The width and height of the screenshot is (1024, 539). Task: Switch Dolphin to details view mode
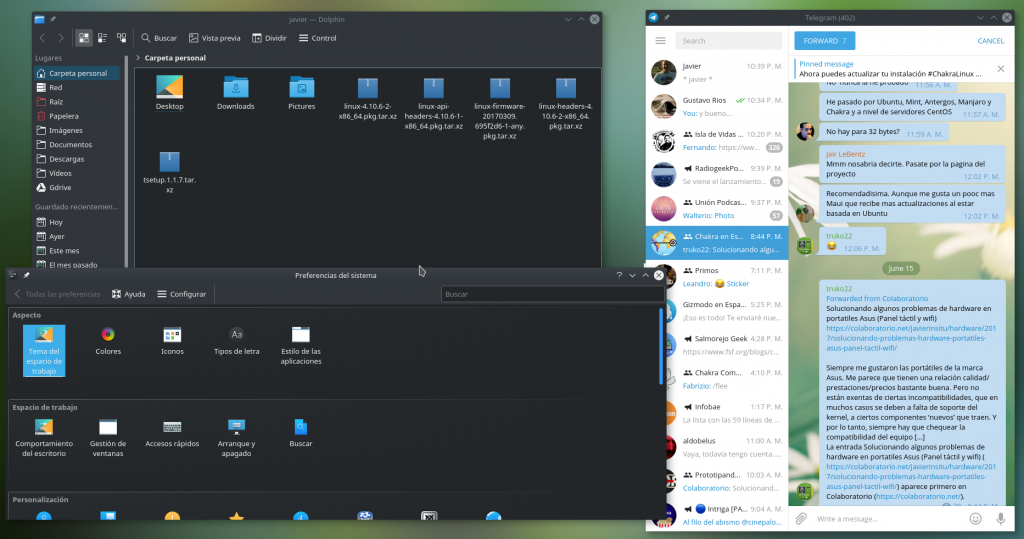click(121, 38)
